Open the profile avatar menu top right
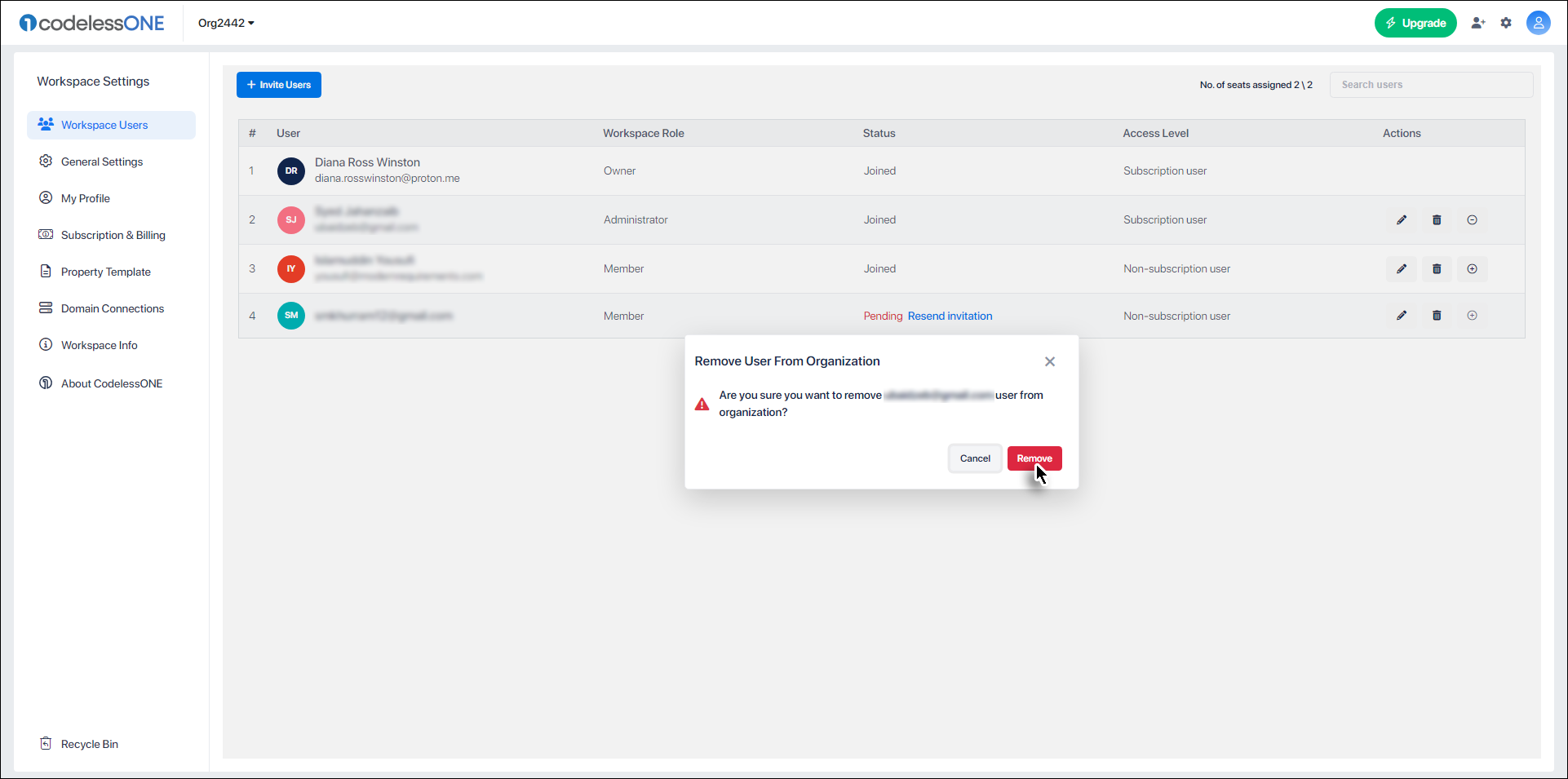Viewport: 1568px width, 779px height. pyautogui.click(x=1539, y=23)
